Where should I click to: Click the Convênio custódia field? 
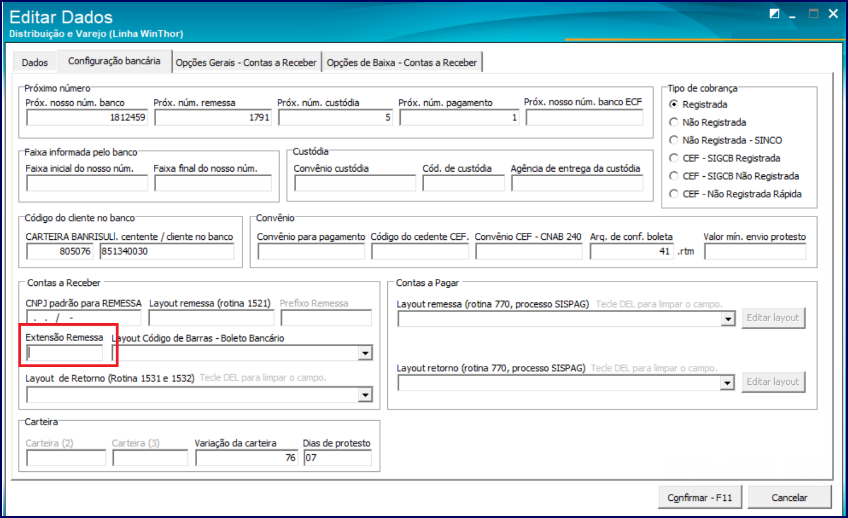click(355, 183)
